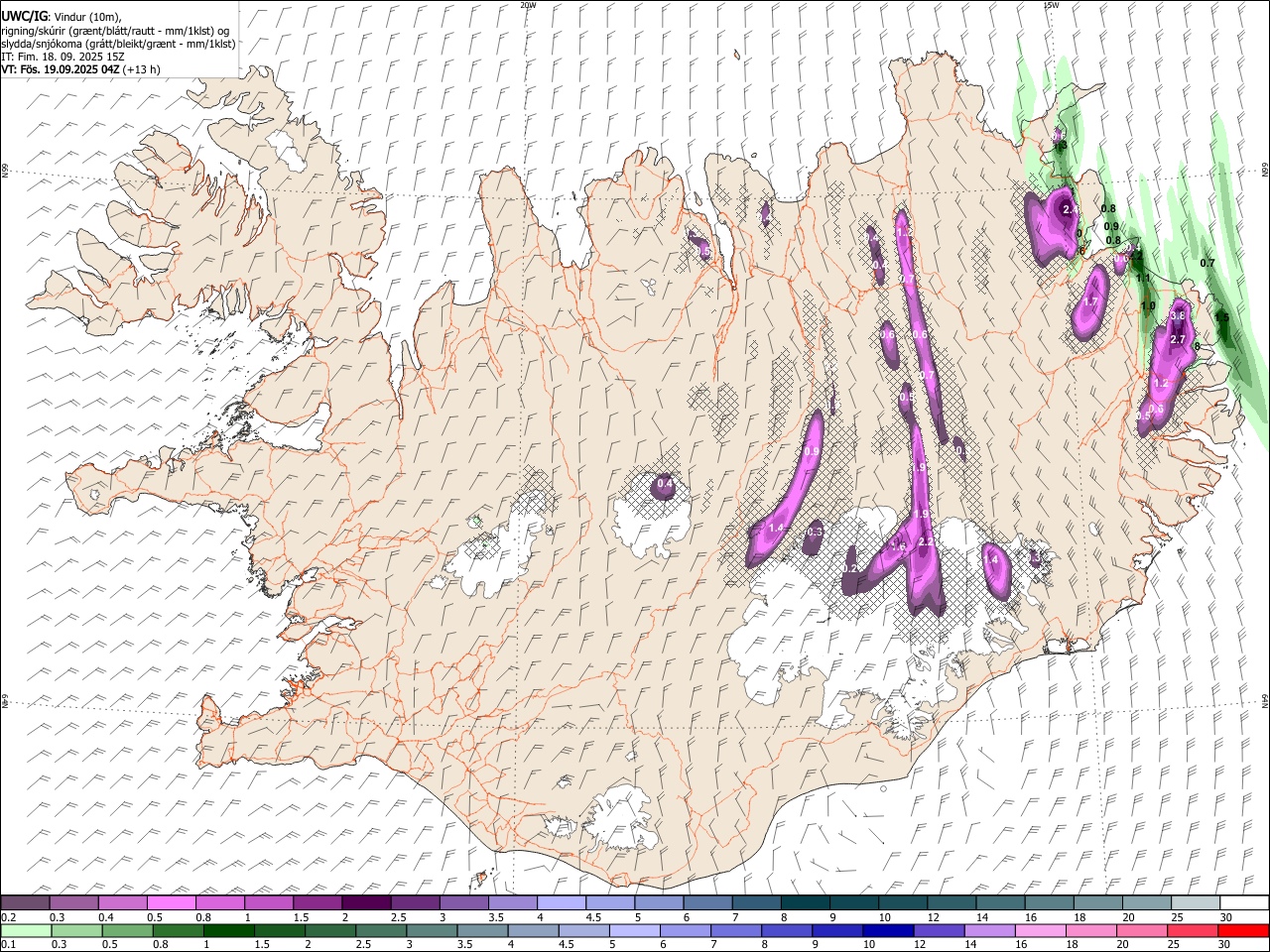The image size is (1270, 952).
Task: Click the 2.7 precipitation value on the map
Action: [1178, 339]
